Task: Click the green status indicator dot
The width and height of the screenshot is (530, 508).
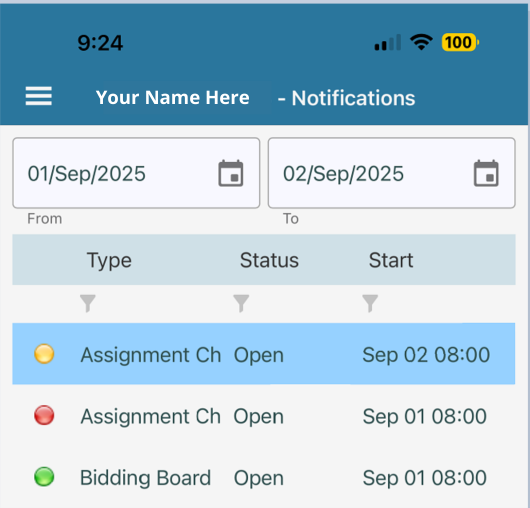Action: (x=44, y=477)
